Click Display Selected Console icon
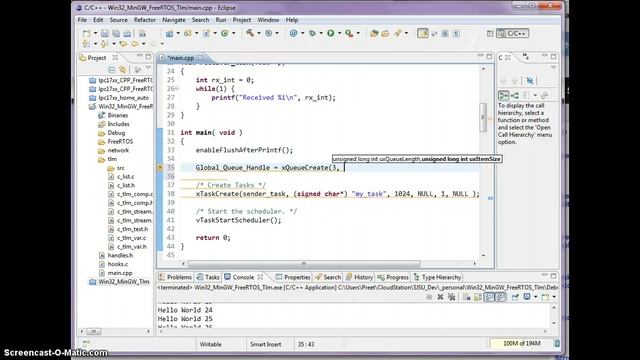640x360 pixels. [x=527, y=297]
